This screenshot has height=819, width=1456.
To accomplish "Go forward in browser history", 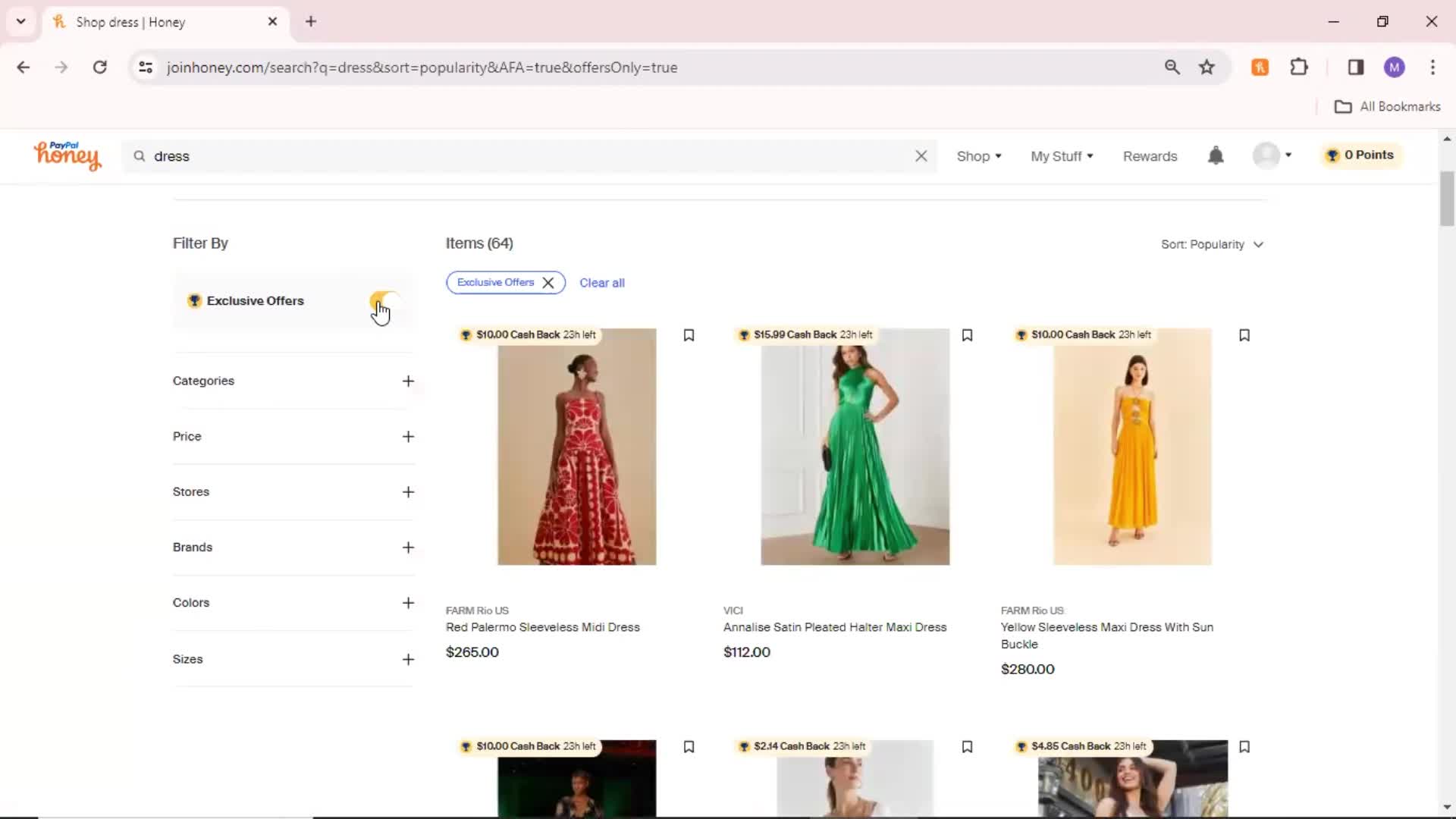I will pos(61,67).
